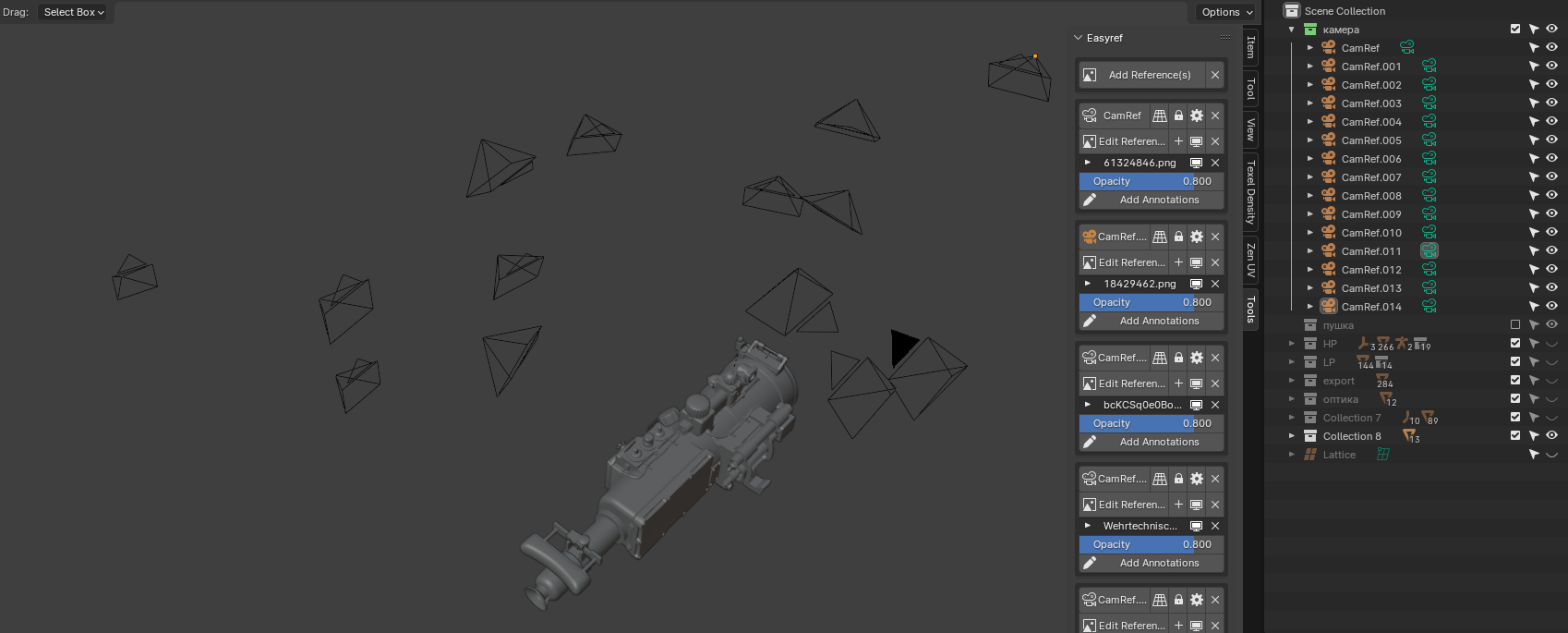Expand the 61324846.png image entry
This screenshot has width=1568, height=633.
[1088, 163]
